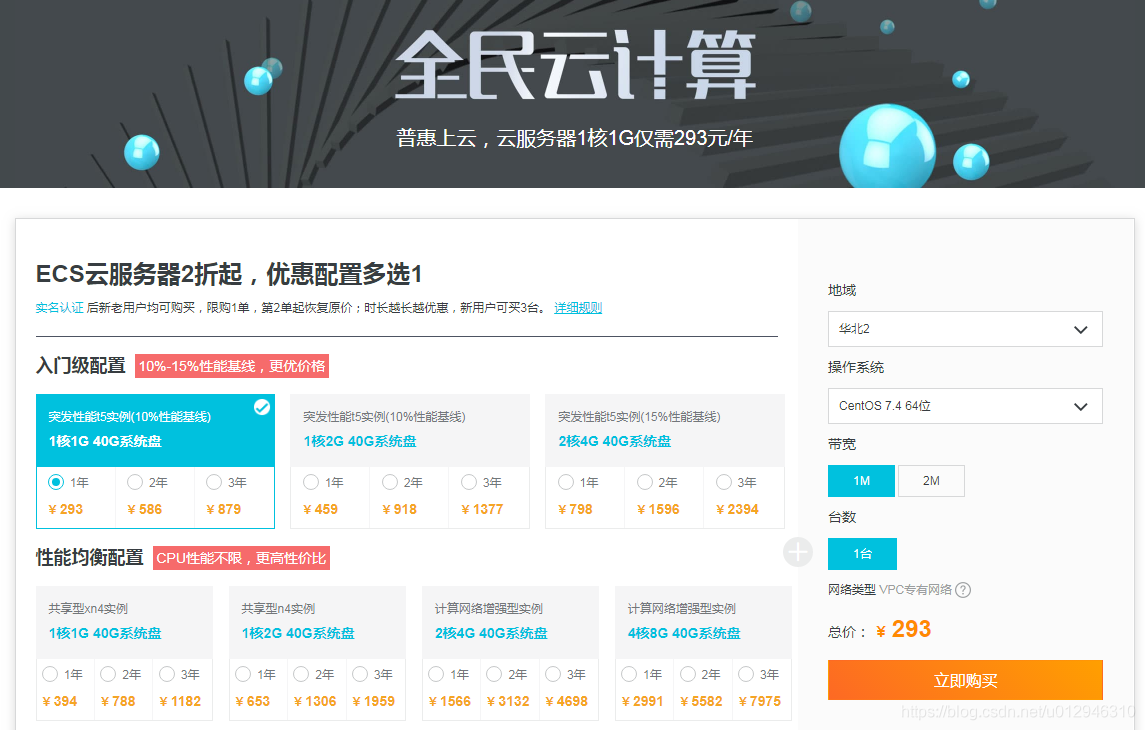Select 2年 radio priced ¥788
Image resolution: width=1145 pixels, height=730 pixels.
pyautogui.click(x=107, y=674)
